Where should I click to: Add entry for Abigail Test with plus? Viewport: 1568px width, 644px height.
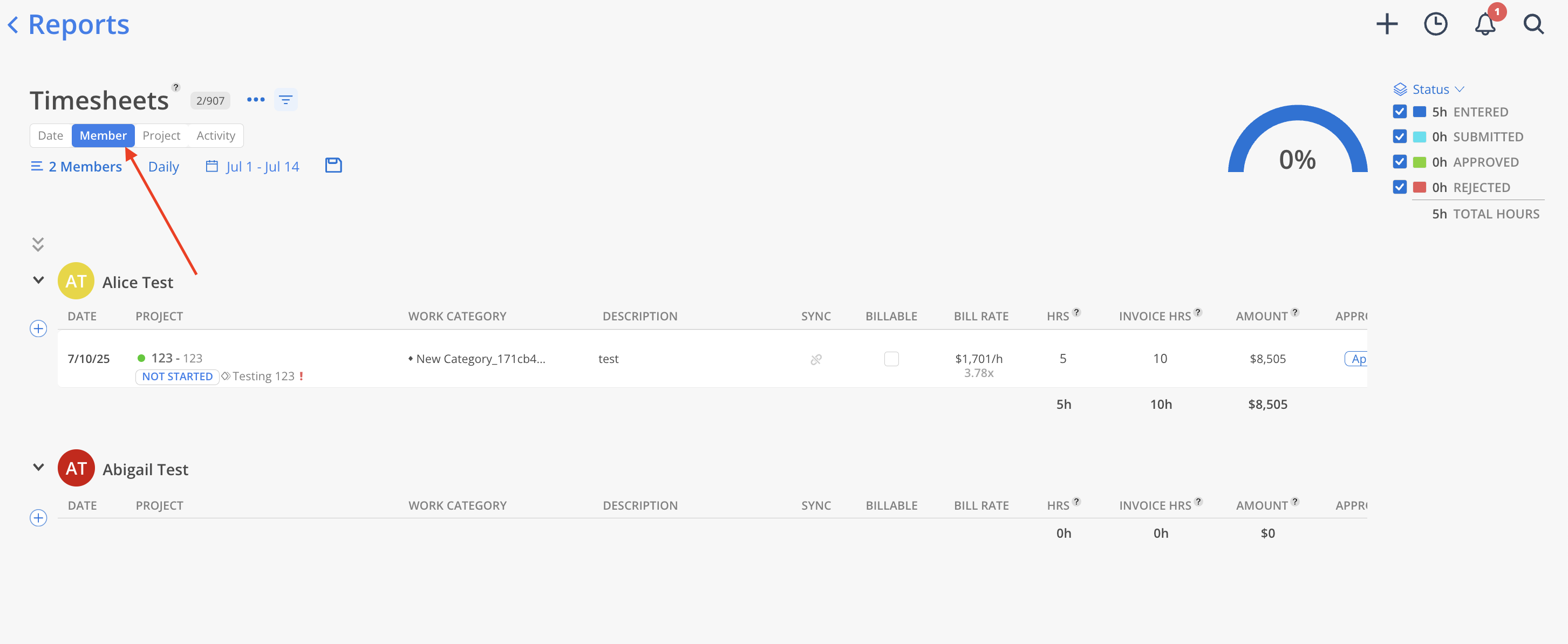(x=38, y=518)
